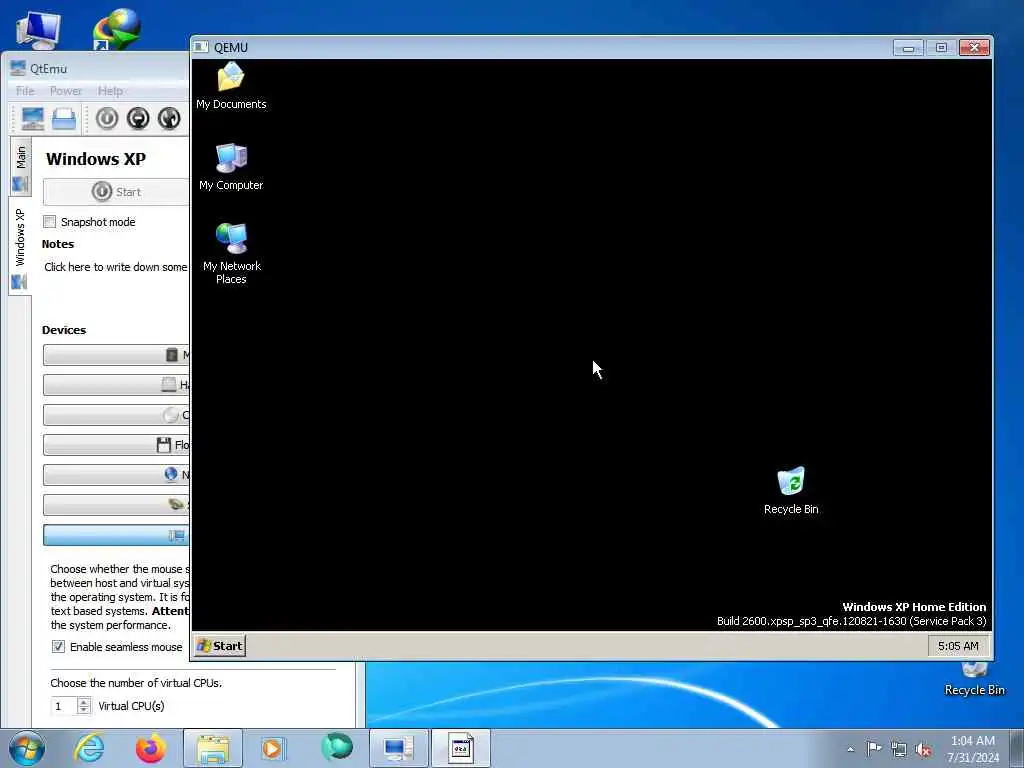Click the QEMU title bar icon
The width and height of the screenshot is (1024, 768).
pyautogui.click(x=202, y=47)
